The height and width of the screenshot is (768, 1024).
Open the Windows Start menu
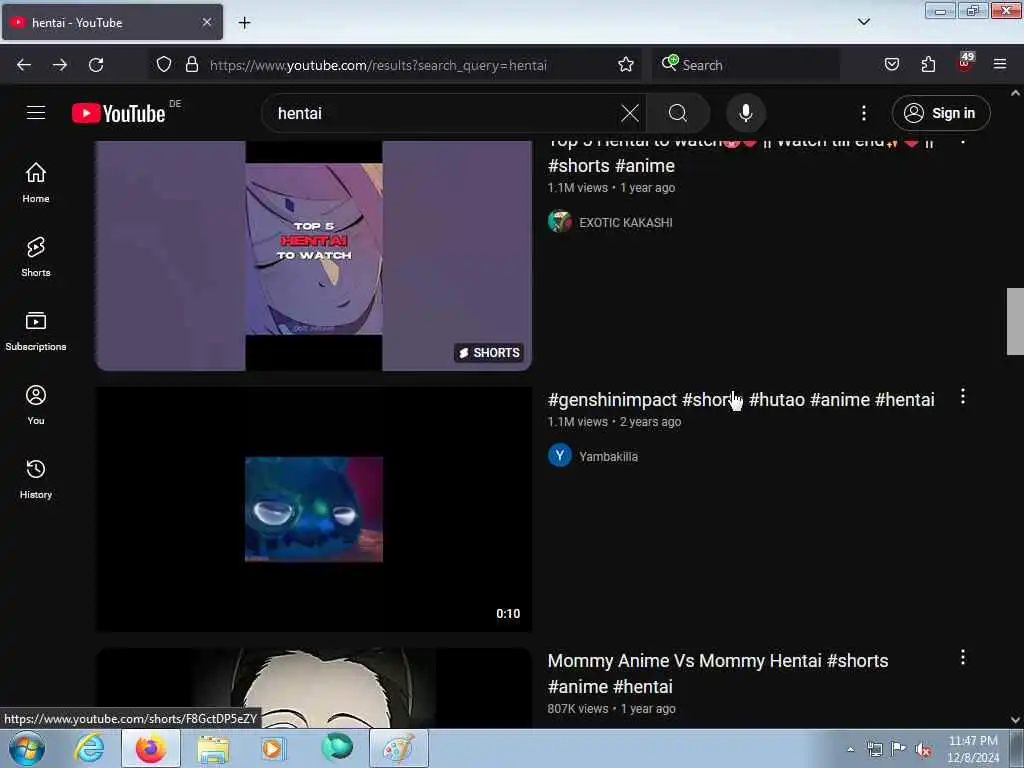[x=27, y=749]
